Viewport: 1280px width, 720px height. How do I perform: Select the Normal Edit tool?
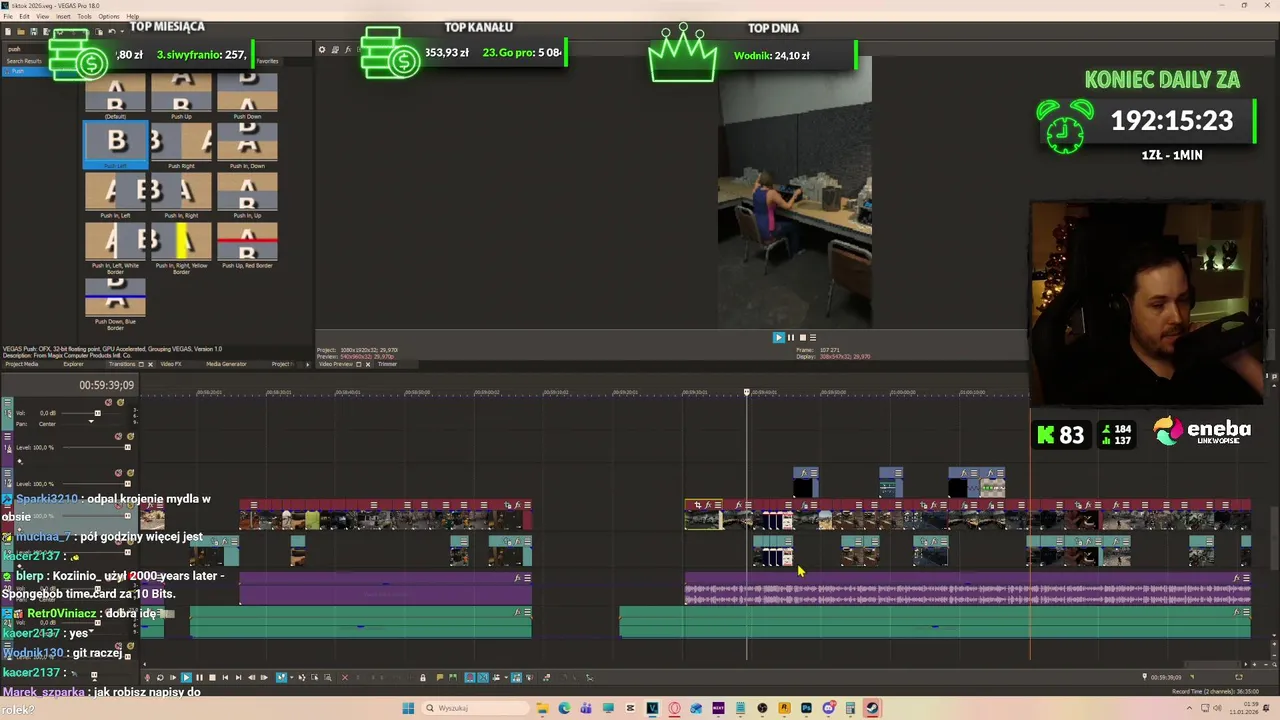pyautogui.click(x=281, y=677)
